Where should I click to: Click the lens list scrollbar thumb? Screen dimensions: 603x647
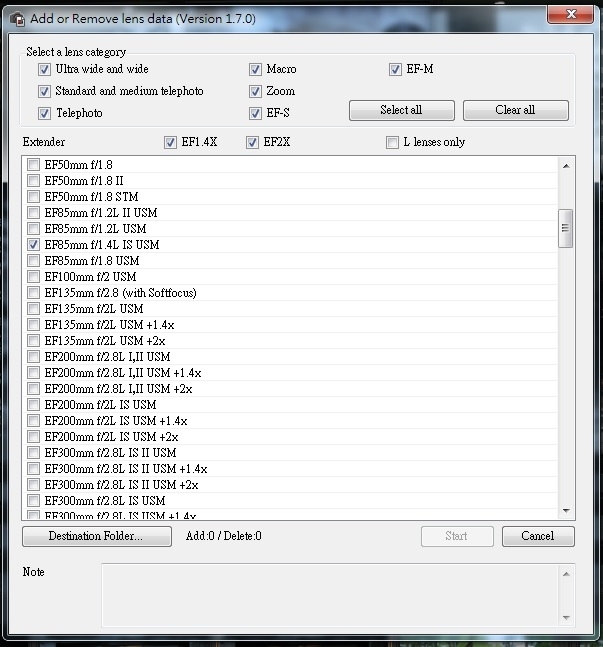tap(565, 228)
